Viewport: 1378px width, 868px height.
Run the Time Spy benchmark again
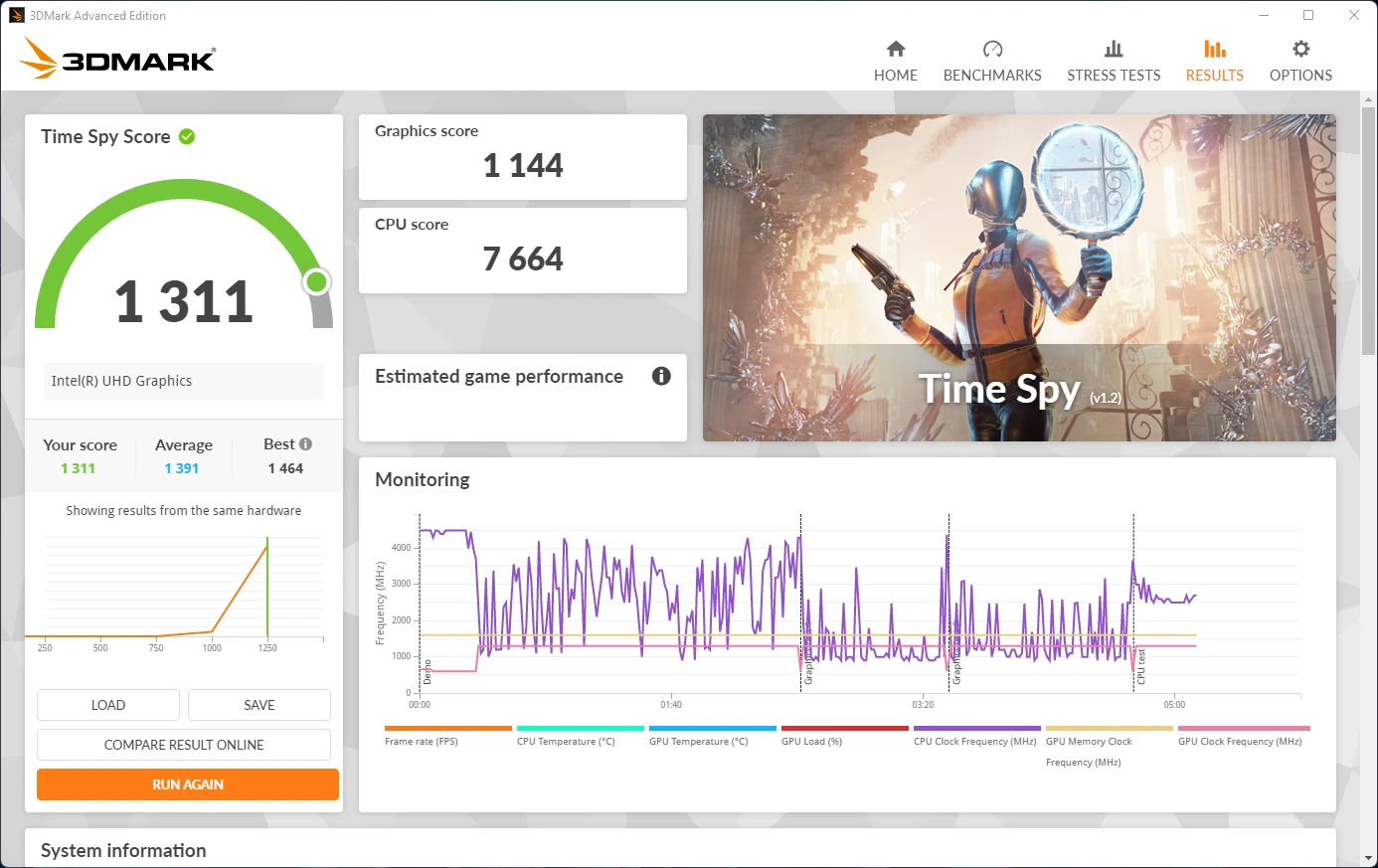pos(188,784)
